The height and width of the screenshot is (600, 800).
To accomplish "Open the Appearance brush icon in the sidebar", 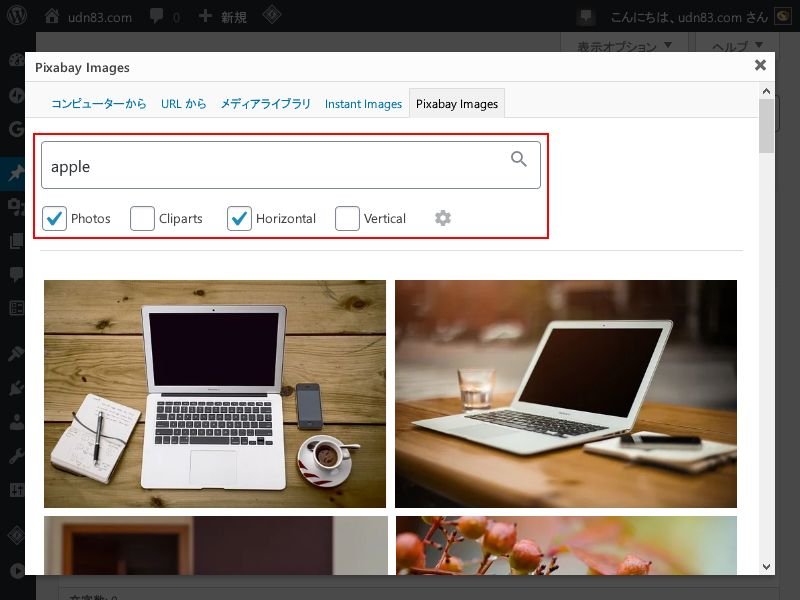I will pyautogui.click(x=16, y=353).
